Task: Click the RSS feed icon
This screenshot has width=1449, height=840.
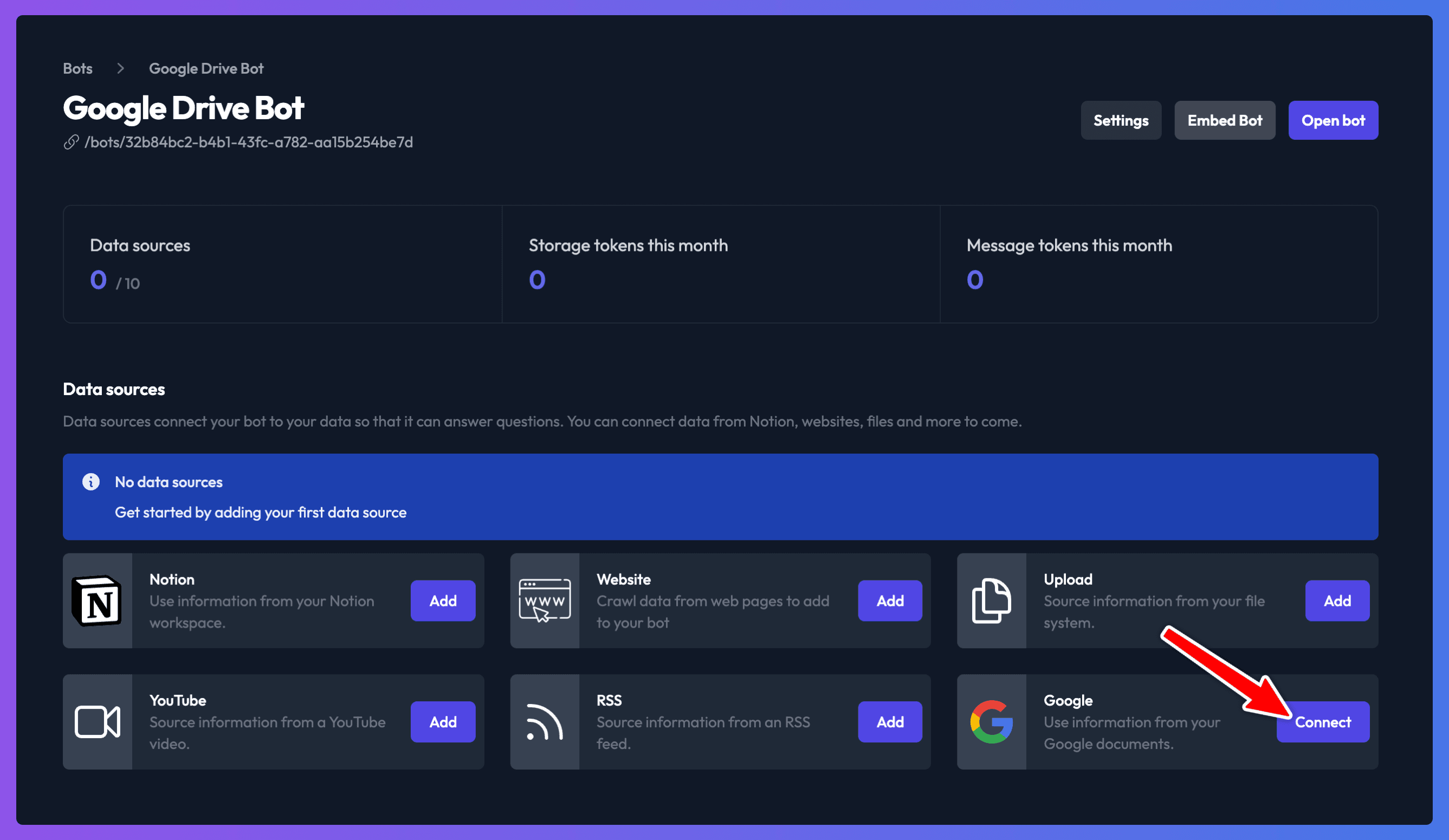Action: click(545, 721)
